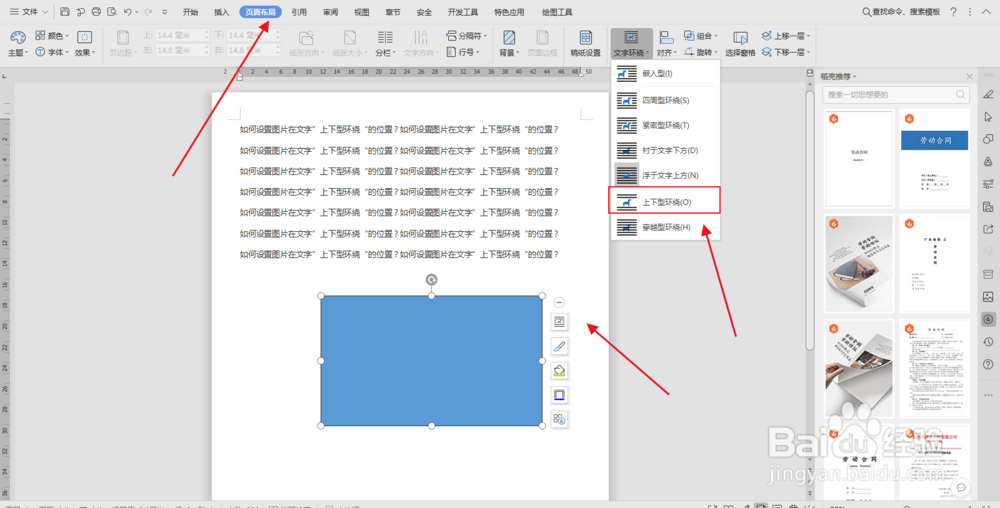Open the 选择窗格 selection pane
Image resolution: width=1000 pixels, height=508 pixels.
pyautogui.click(x=740, y=44)
